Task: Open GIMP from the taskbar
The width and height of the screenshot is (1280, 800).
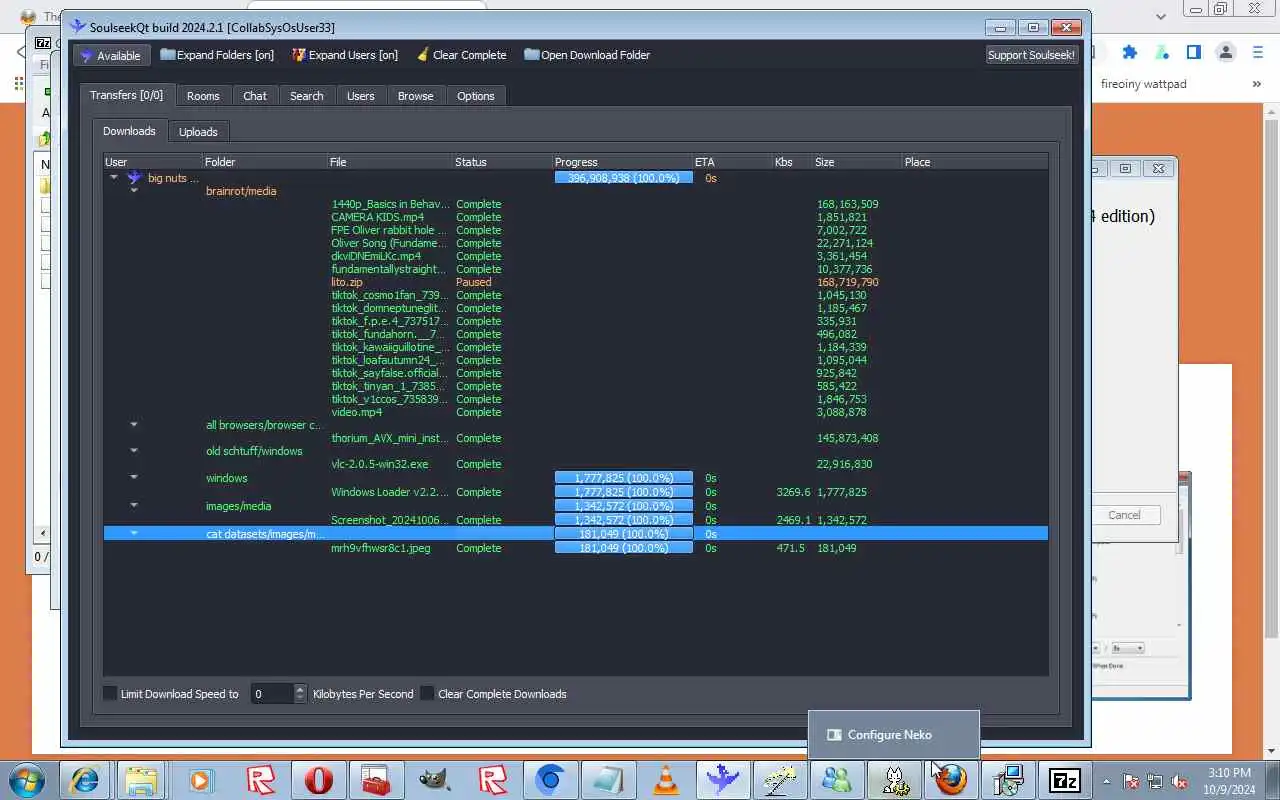Action: (434, 780)
